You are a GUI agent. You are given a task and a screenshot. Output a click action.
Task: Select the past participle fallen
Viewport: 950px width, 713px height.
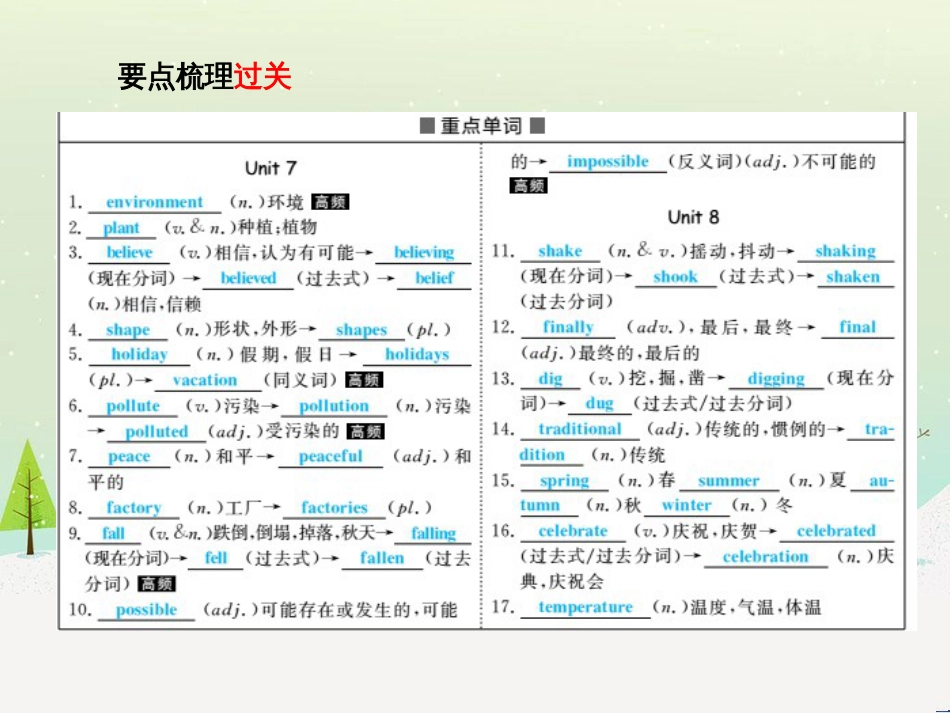(x=382, y=558)
